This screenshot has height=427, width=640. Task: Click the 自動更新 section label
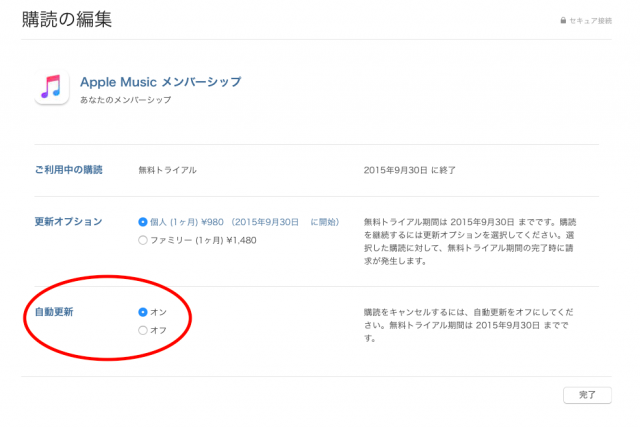(x=54, y=312)
